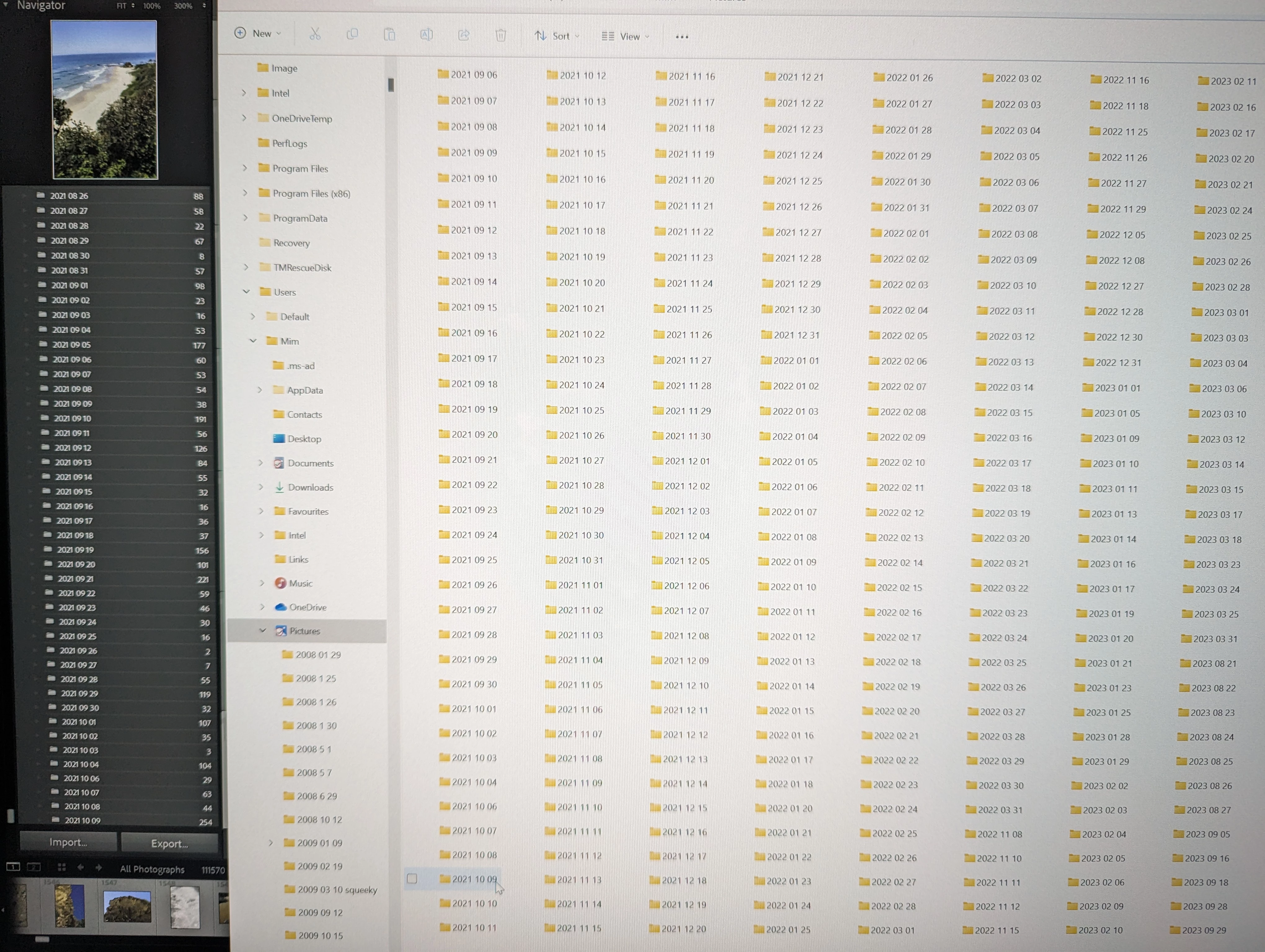Click the Import button
The image size is (1265, 952).
coord(68,842)
